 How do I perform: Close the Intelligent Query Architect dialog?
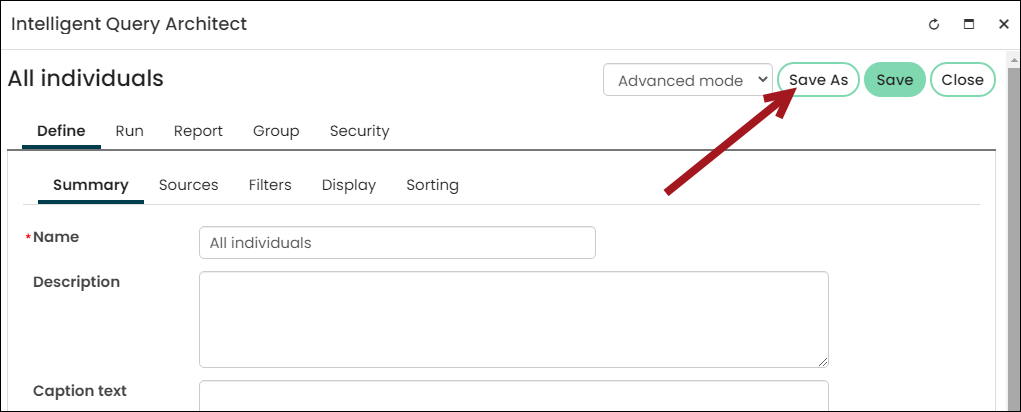pyautogui.click(x=1003, y=25)
